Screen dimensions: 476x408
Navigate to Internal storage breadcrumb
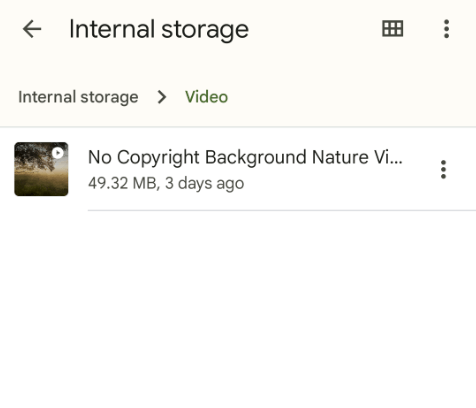coord(78,97)
